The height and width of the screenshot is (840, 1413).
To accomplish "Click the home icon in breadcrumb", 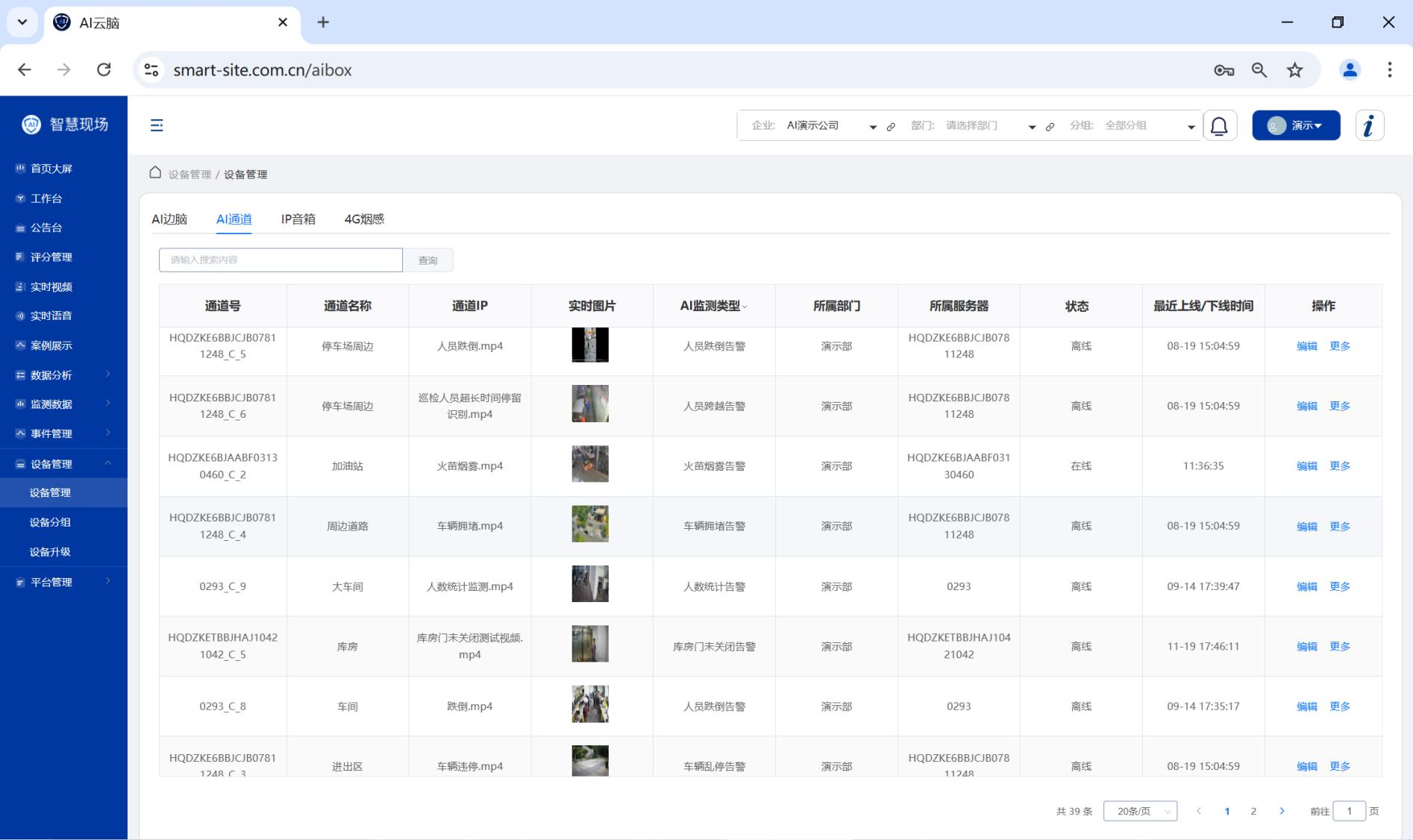I will click(x=155, y=173).
